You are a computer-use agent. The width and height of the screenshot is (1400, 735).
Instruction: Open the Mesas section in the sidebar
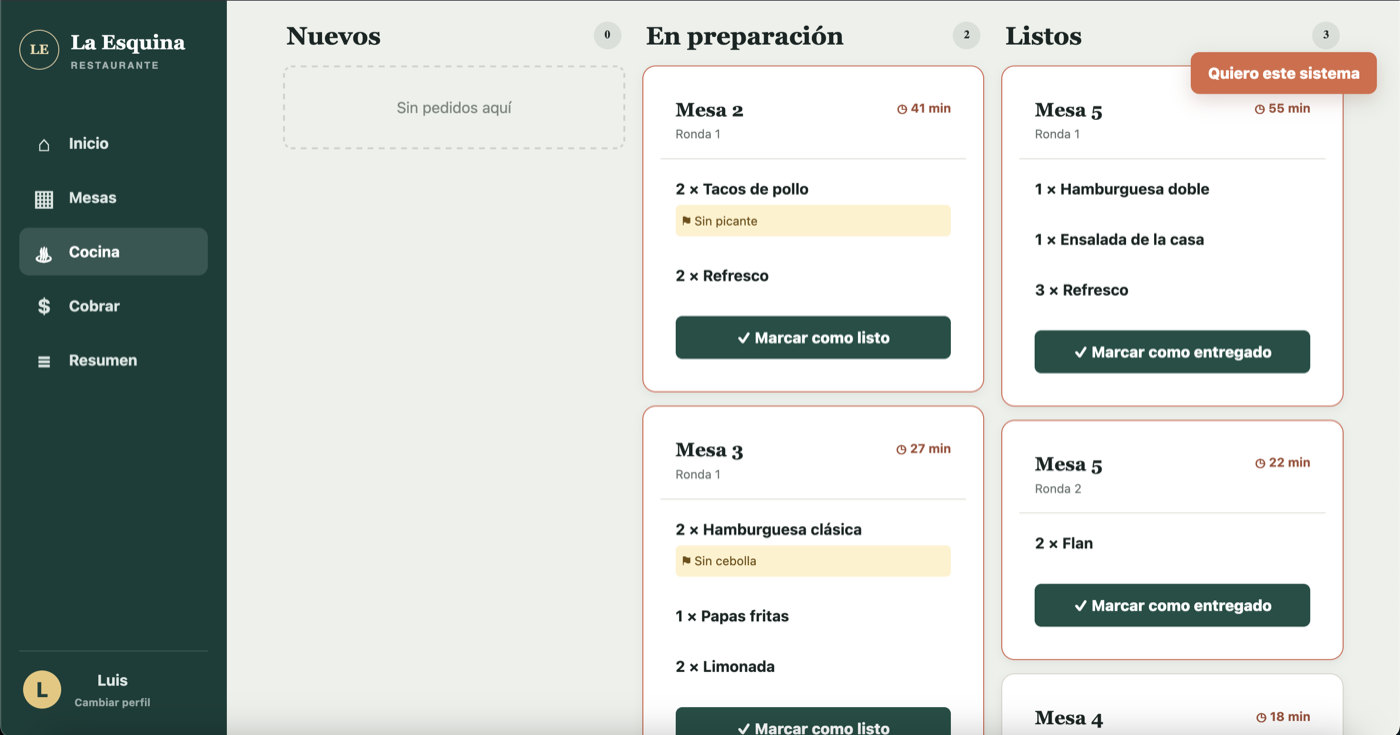tap(113, 198)
